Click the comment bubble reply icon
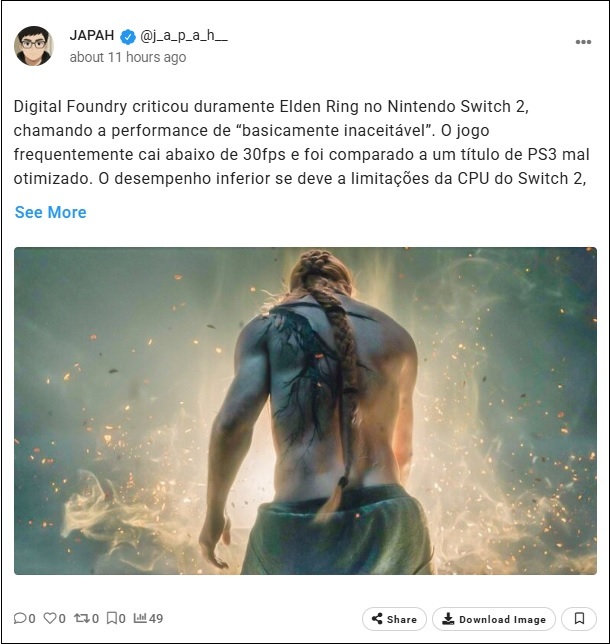The width and height of the screenshot is (610, 644). (20, 618)
